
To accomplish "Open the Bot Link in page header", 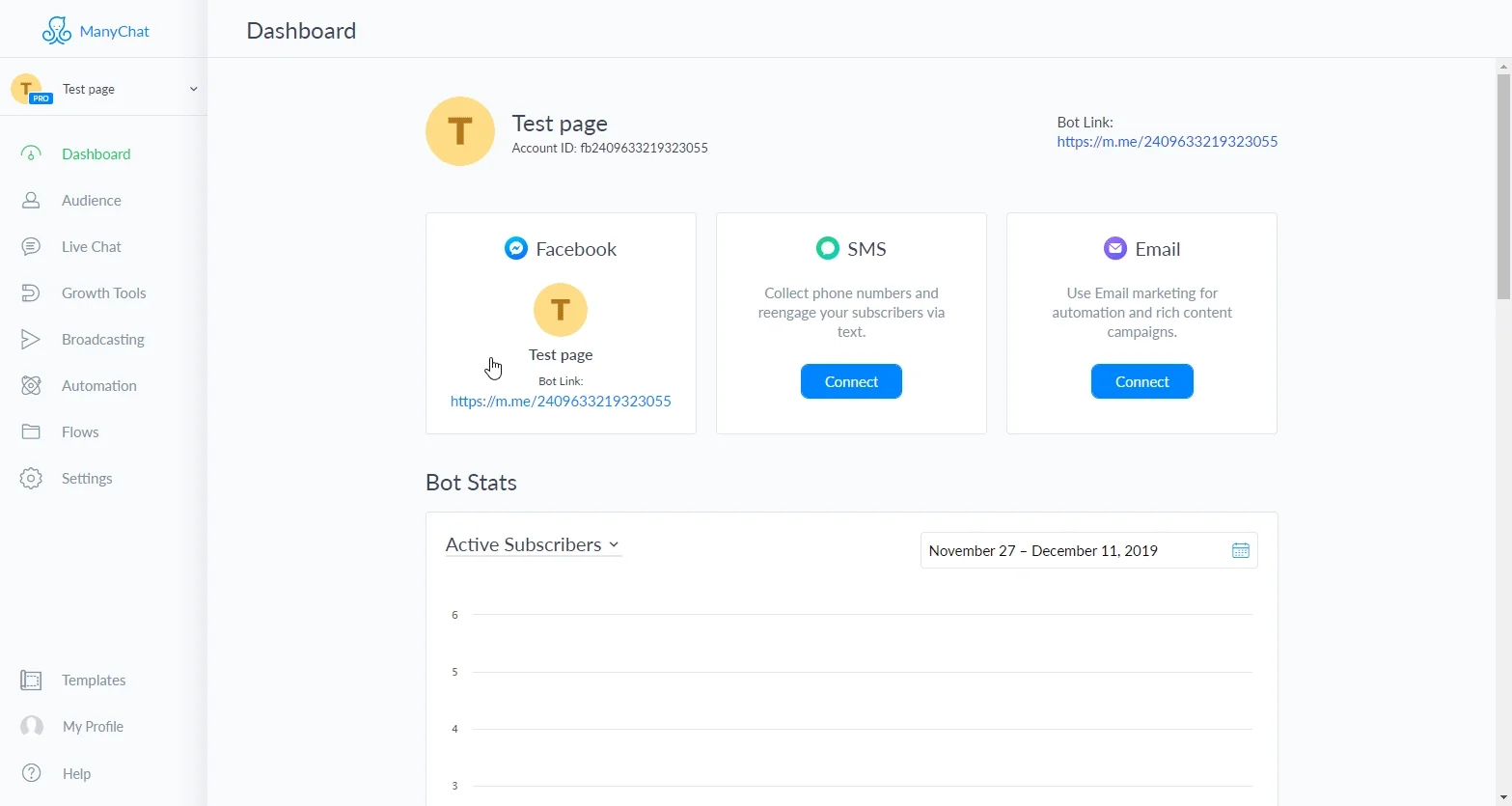I will pos(1168,141).
